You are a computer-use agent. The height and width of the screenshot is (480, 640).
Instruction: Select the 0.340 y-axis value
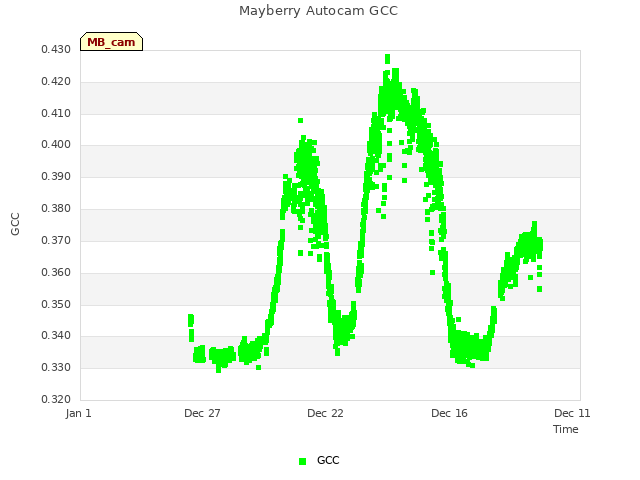click(56, 336)
